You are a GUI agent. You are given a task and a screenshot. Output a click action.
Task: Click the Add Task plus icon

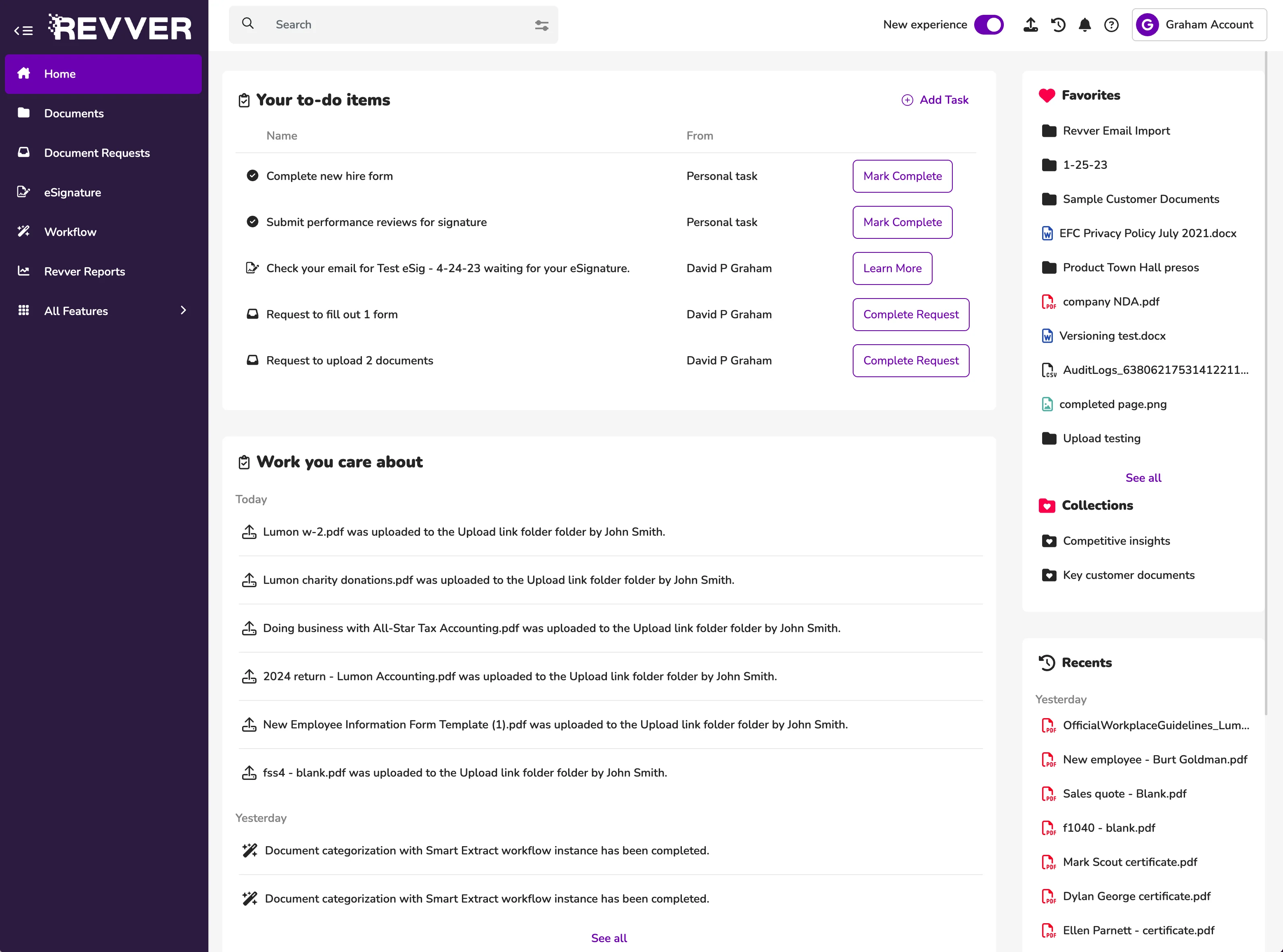click(907, 100)
